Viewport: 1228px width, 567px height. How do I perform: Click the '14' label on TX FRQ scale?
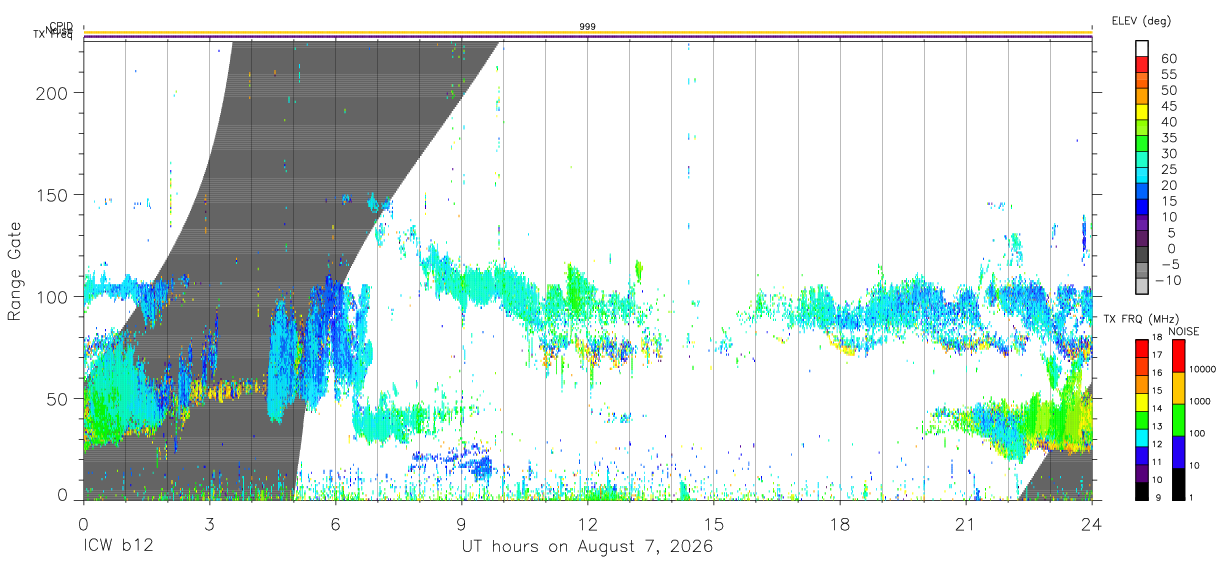(x=1159, y=410)
